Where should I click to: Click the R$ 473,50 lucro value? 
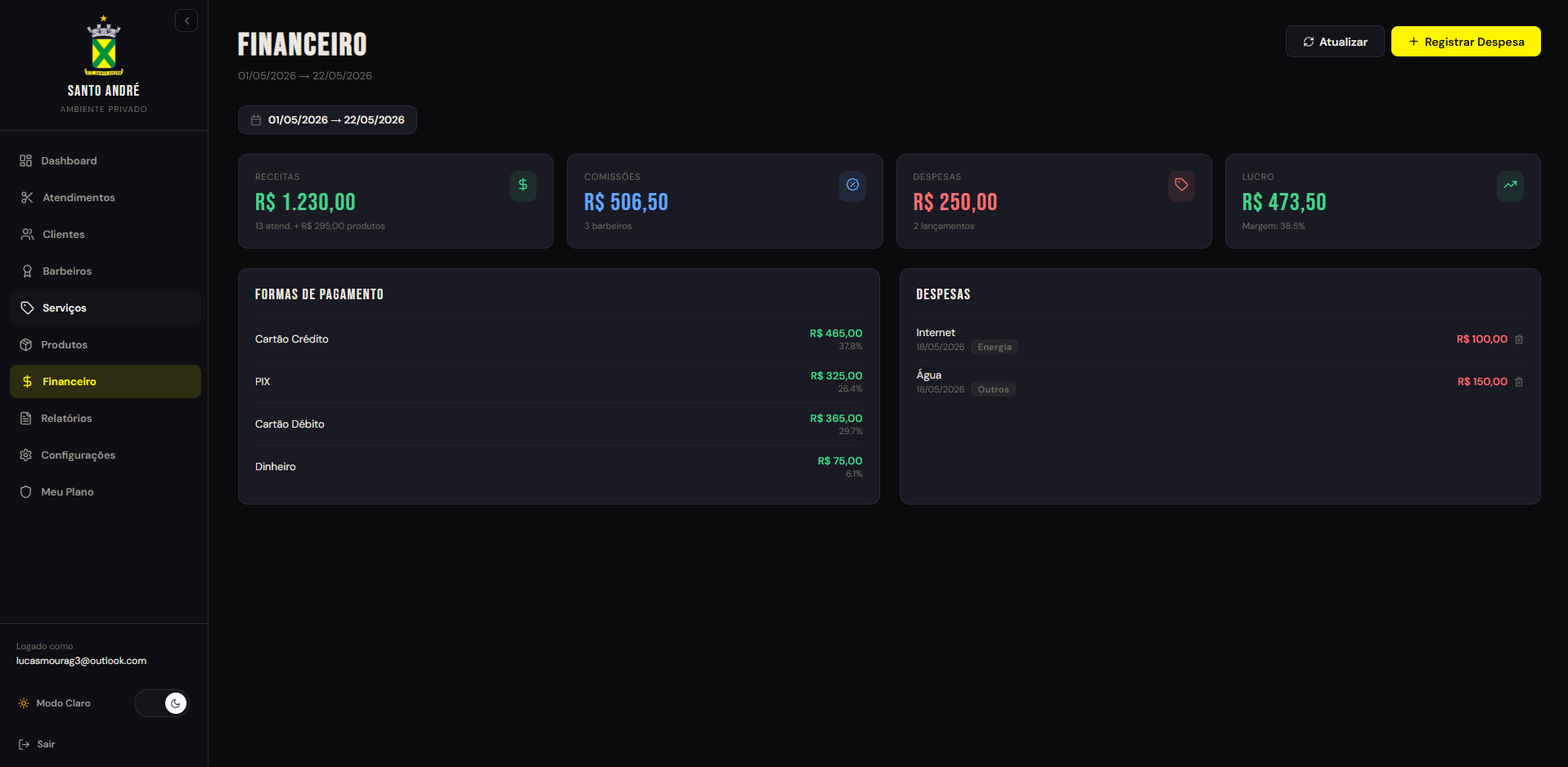[1284, 202]
